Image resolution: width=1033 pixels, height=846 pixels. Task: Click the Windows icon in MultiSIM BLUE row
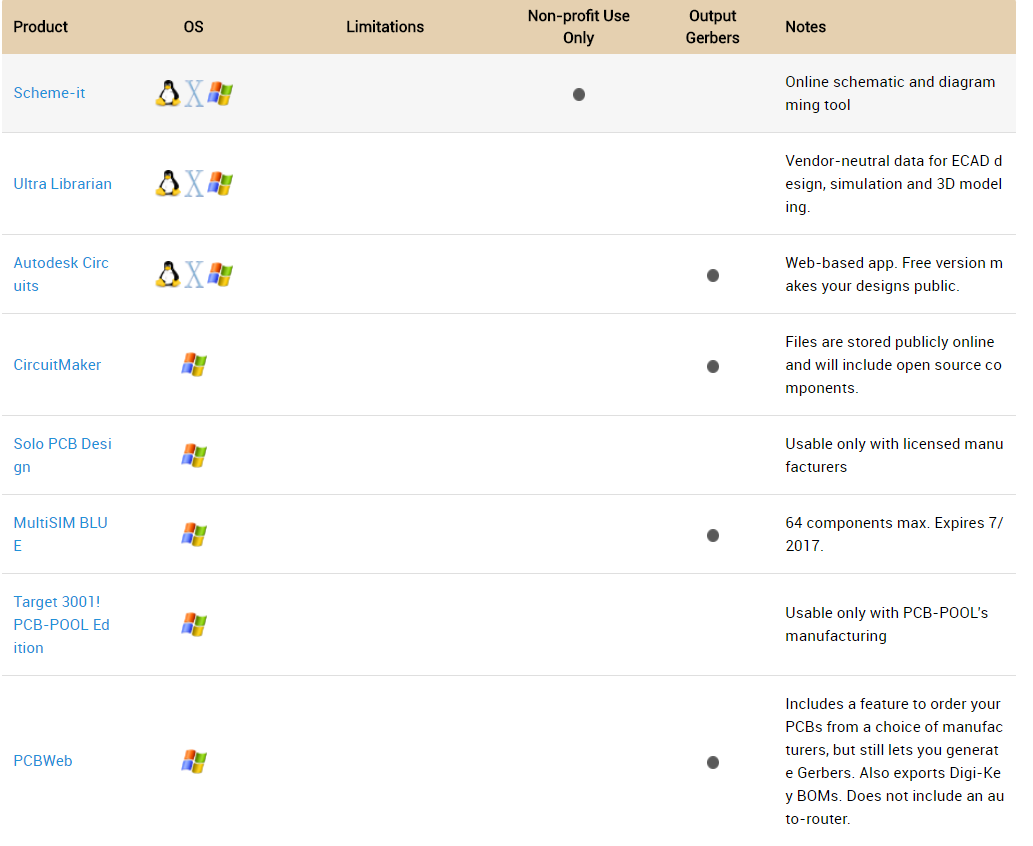tap(194, 534)
